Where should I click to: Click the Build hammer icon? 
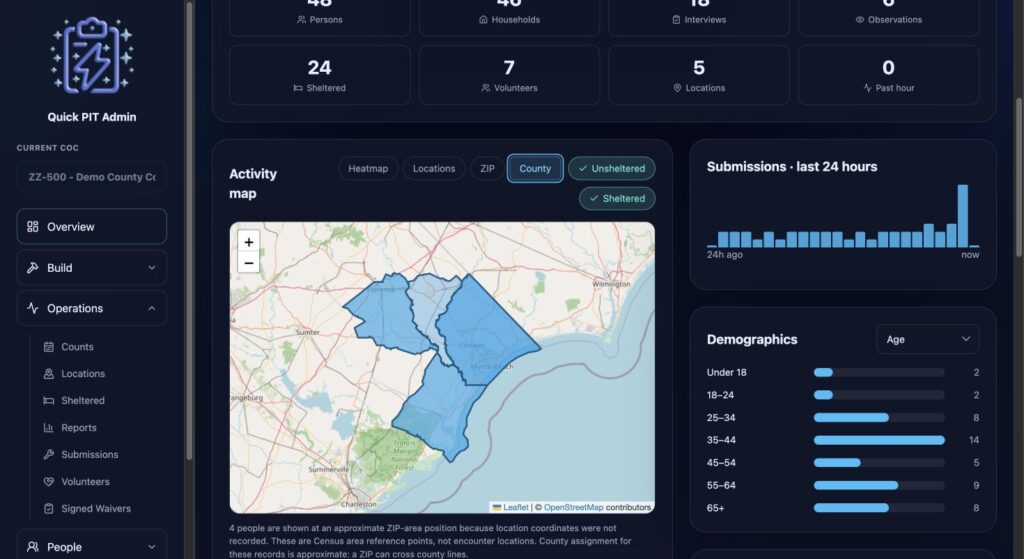click(x=33, y=268)
